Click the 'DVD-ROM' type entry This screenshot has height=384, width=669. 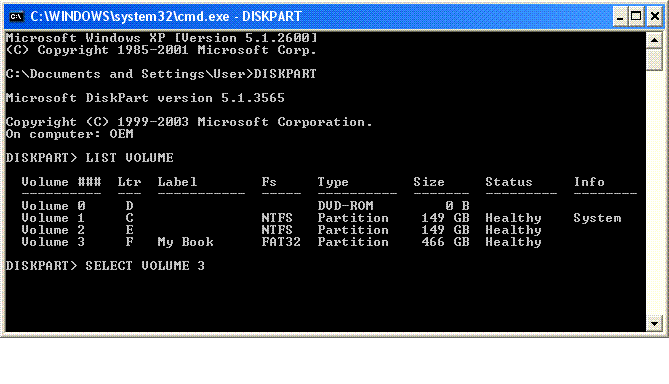[x=346, y=206]
